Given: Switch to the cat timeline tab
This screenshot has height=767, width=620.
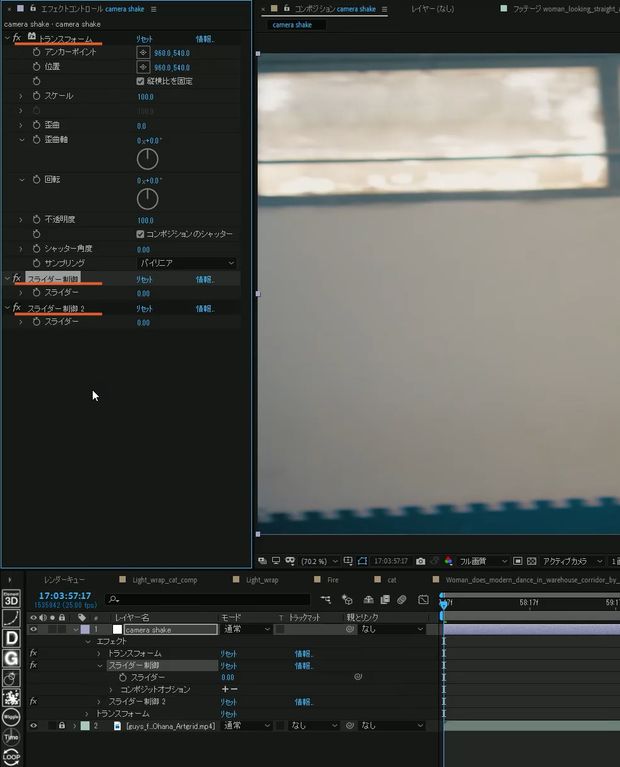Looking at the screenshot, I should click(x=392, y=580).
